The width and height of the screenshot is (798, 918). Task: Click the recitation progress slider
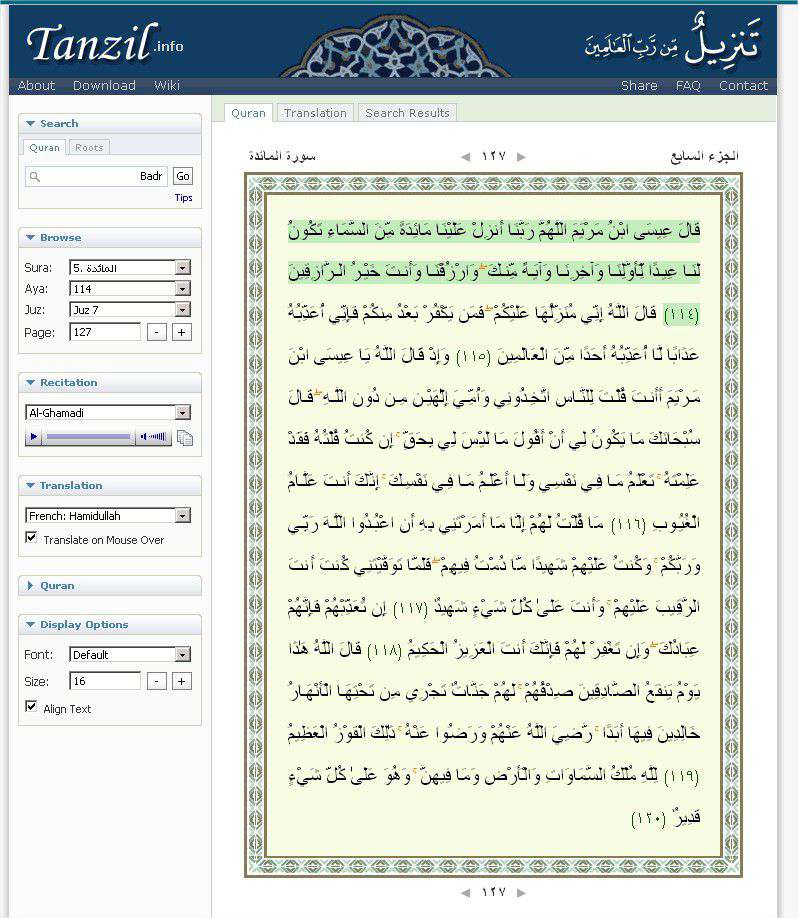coord(88,437)
